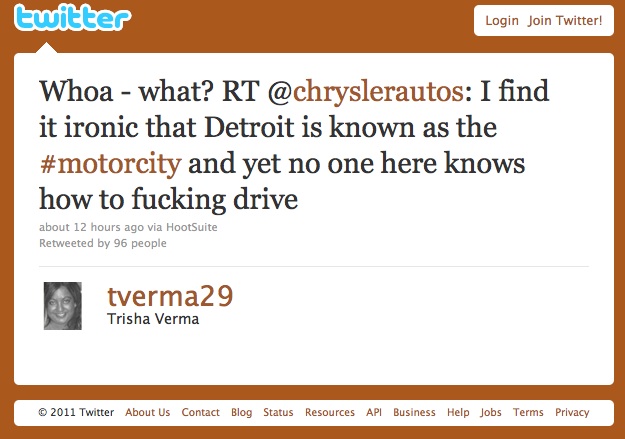Click the Terms footer link
Viewport: 625px width, 439px height.
coord(528,412)
